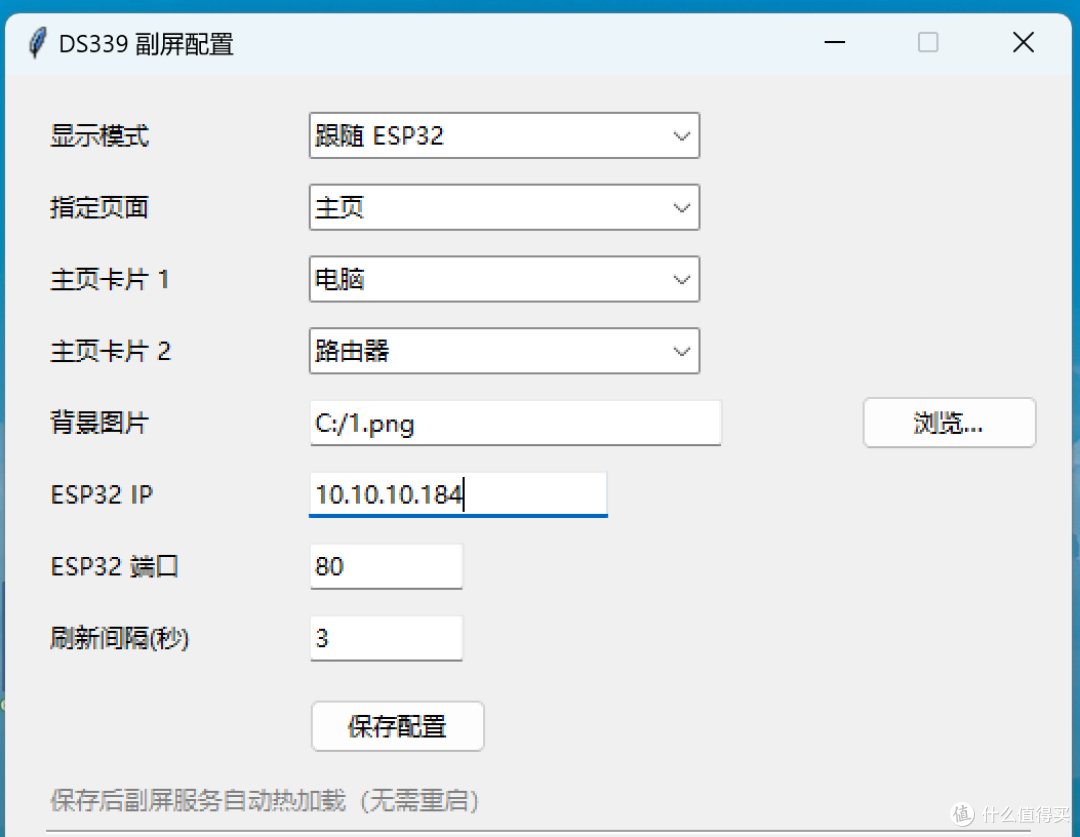Open the 主页卡片 1 dropdown showing 电脑
The width and height of the screenshot is (1080, 837).
504,279
